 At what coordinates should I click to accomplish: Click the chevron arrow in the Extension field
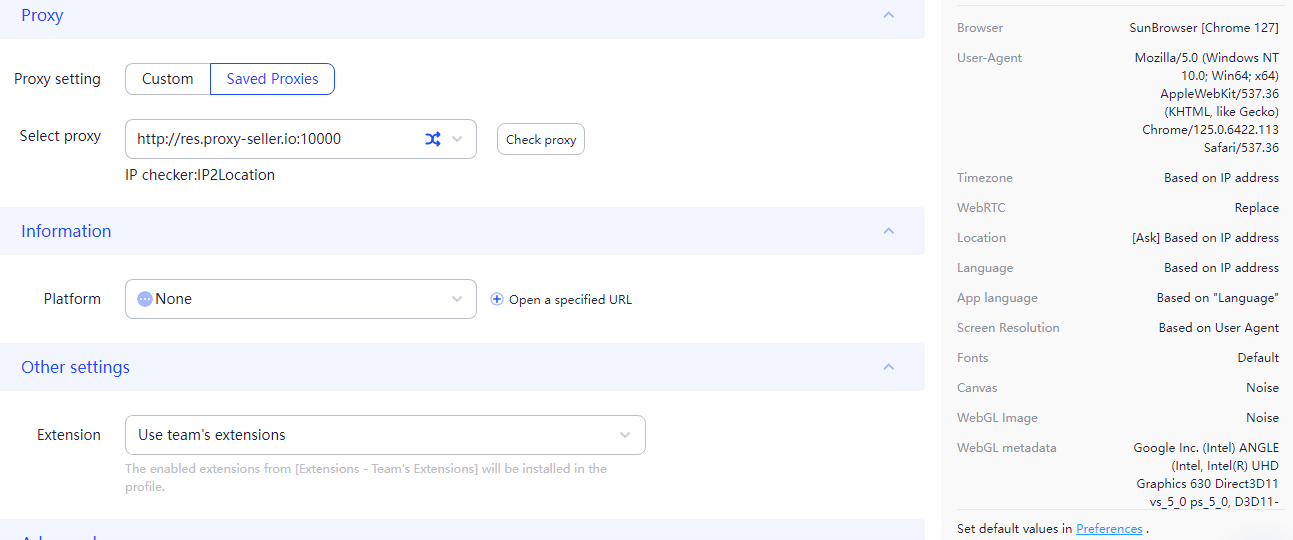pos(625,435)
